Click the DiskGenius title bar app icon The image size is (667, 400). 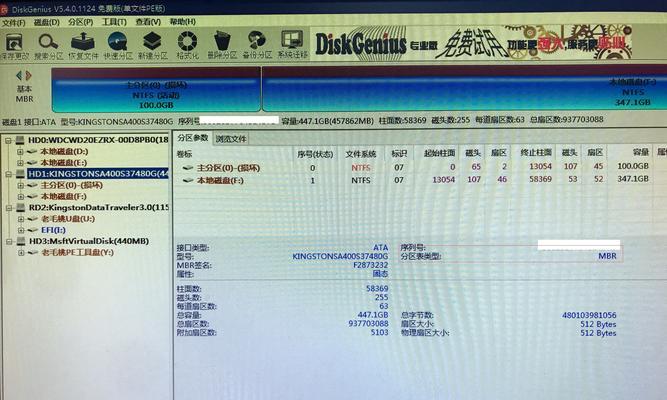[4, 9]
